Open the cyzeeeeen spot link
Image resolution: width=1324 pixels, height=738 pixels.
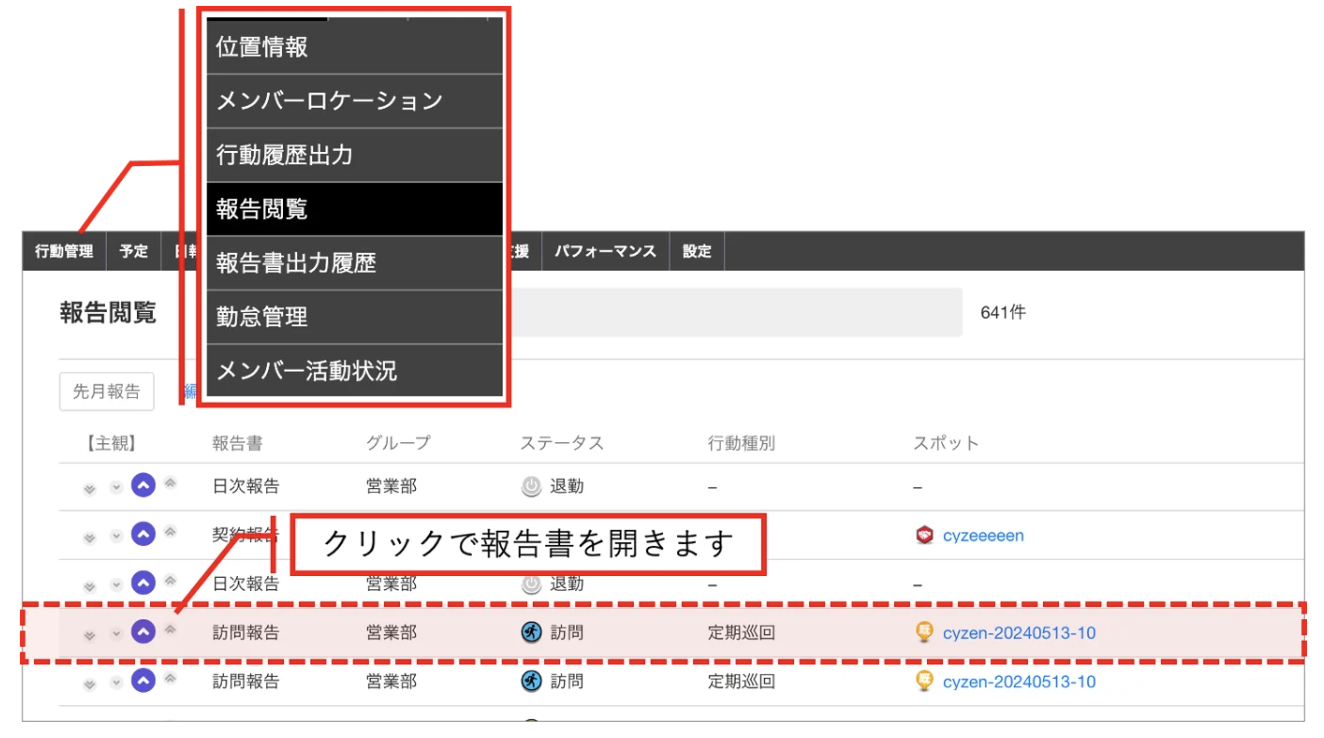[x=983, y=535]
